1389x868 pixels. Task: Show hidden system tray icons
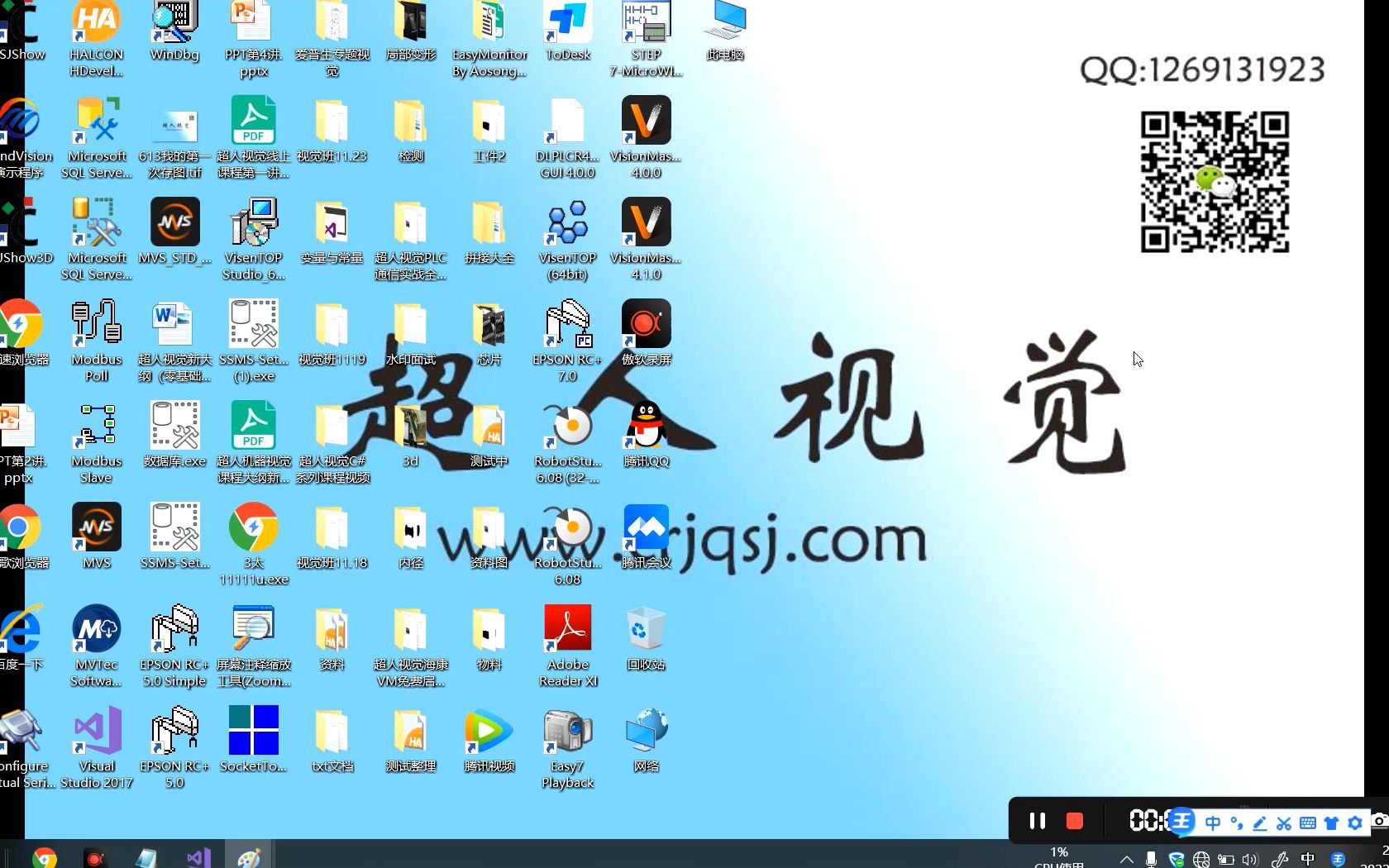[x=1126, y=859]
